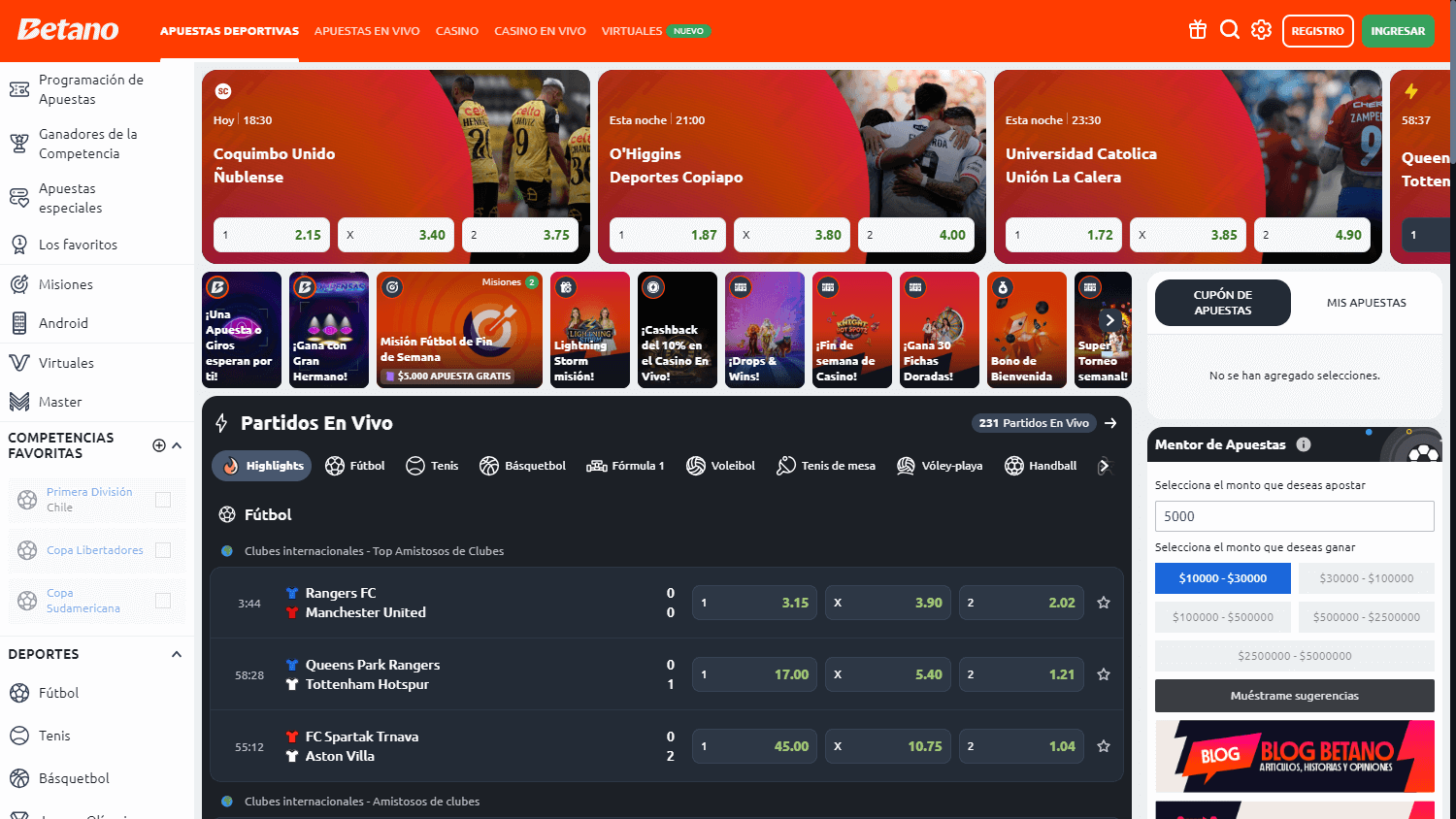
Task: Favorite the FC Spartak Trnava match star
Action: (1104, 746)
